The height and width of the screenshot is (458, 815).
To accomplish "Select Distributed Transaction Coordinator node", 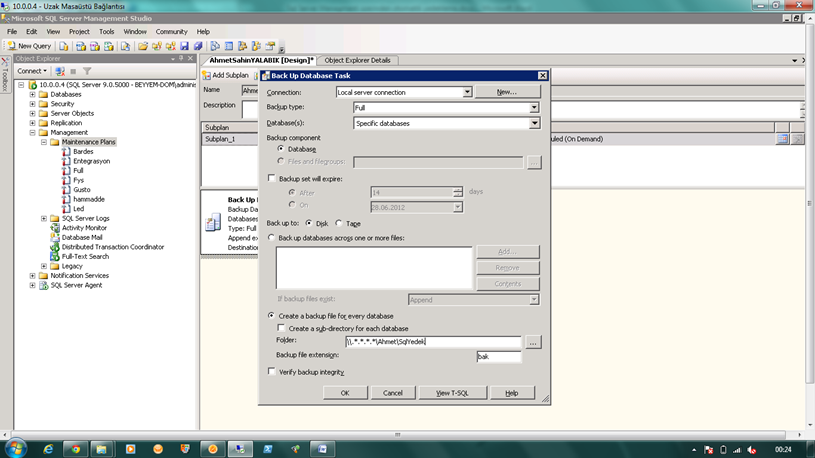I will (x=113, y=247).
